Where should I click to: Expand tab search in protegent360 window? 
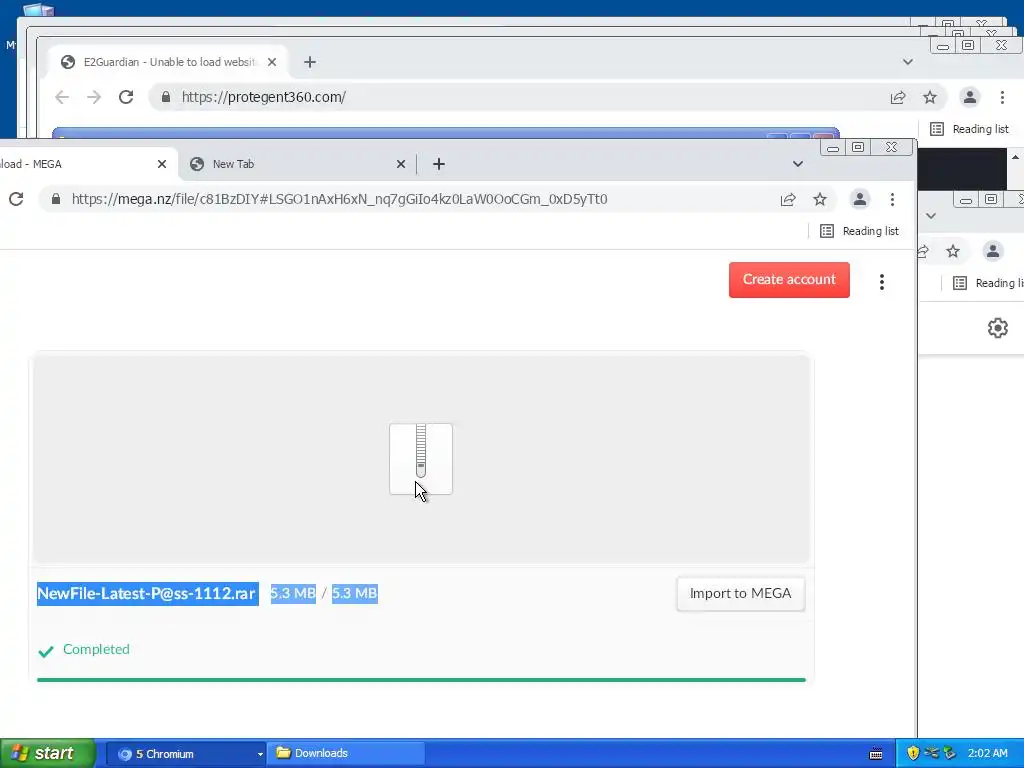pyautogui.click(x=908, y=62)
